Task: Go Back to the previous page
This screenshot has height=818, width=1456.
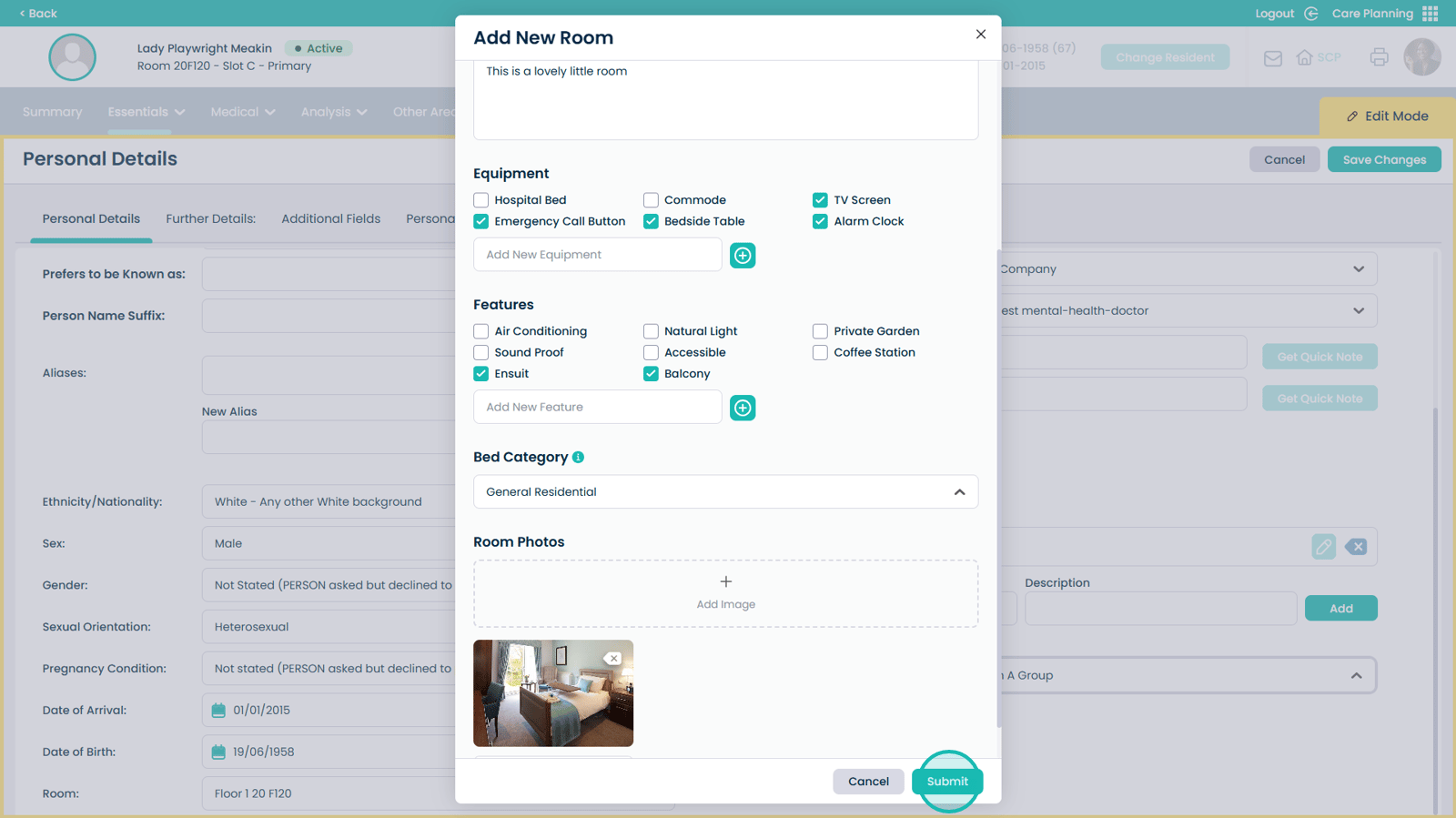Action: point(38,14)
